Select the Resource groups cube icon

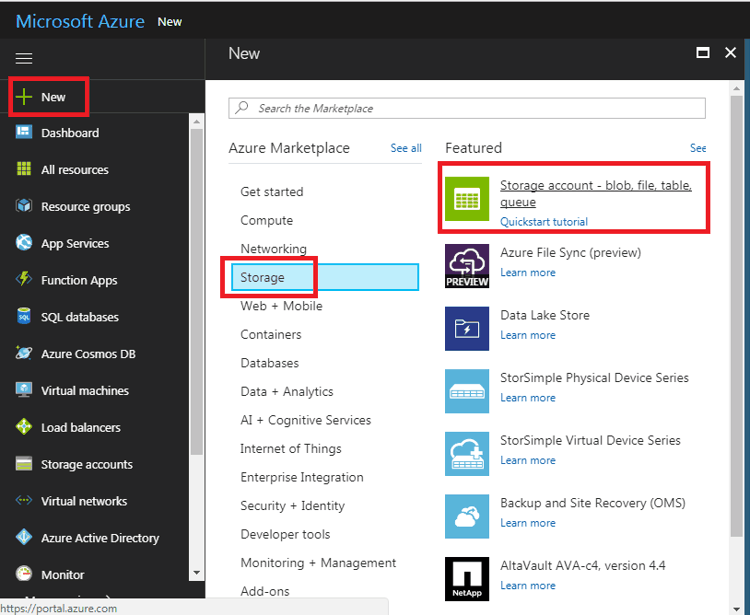24,206
